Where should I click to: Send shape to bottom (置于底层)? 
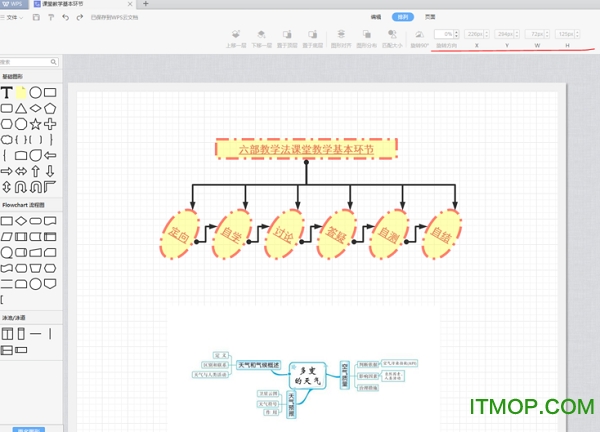314,39
